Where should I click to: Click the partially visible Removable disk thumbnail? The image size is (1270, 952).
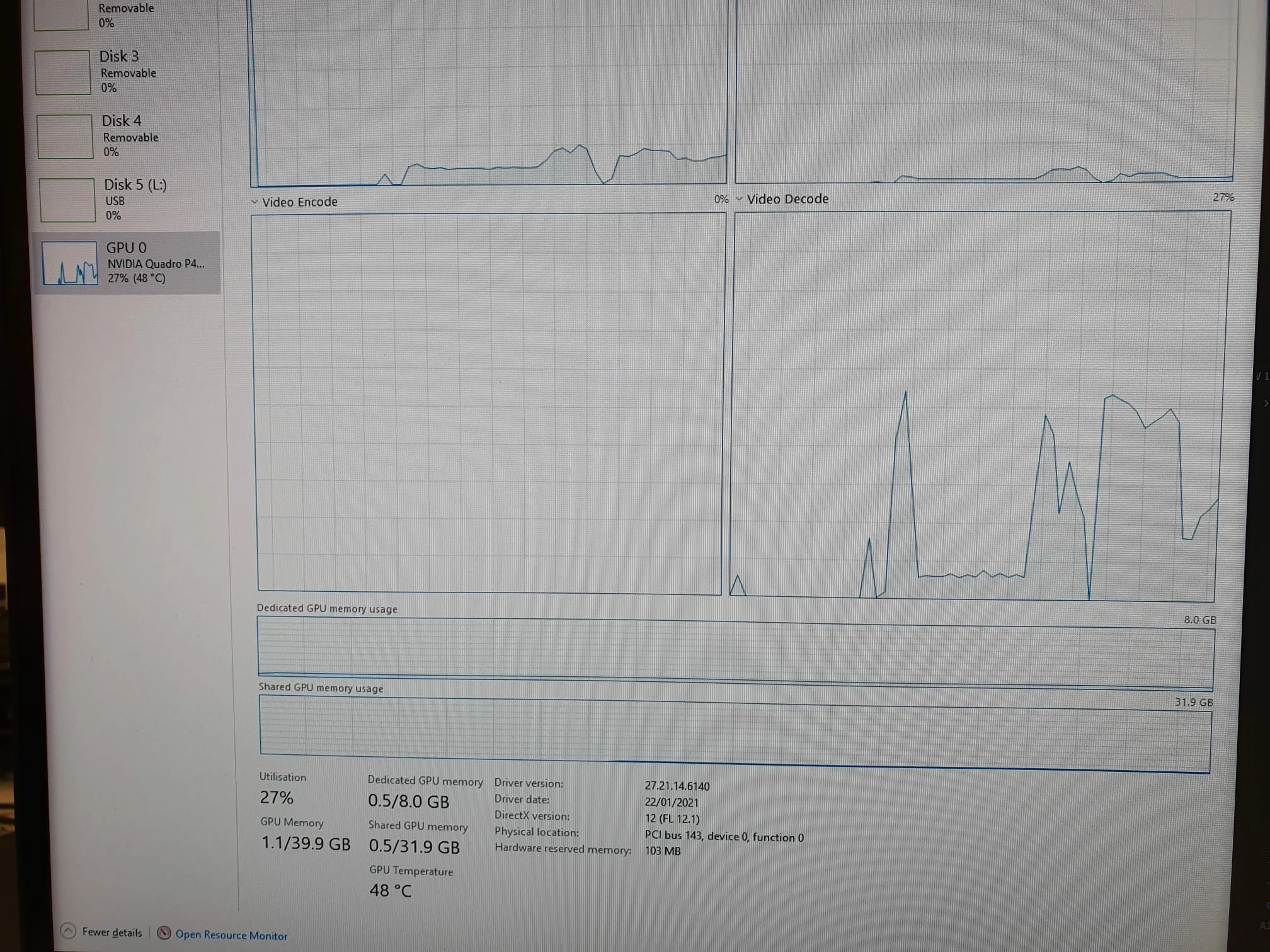pos(60,14)
